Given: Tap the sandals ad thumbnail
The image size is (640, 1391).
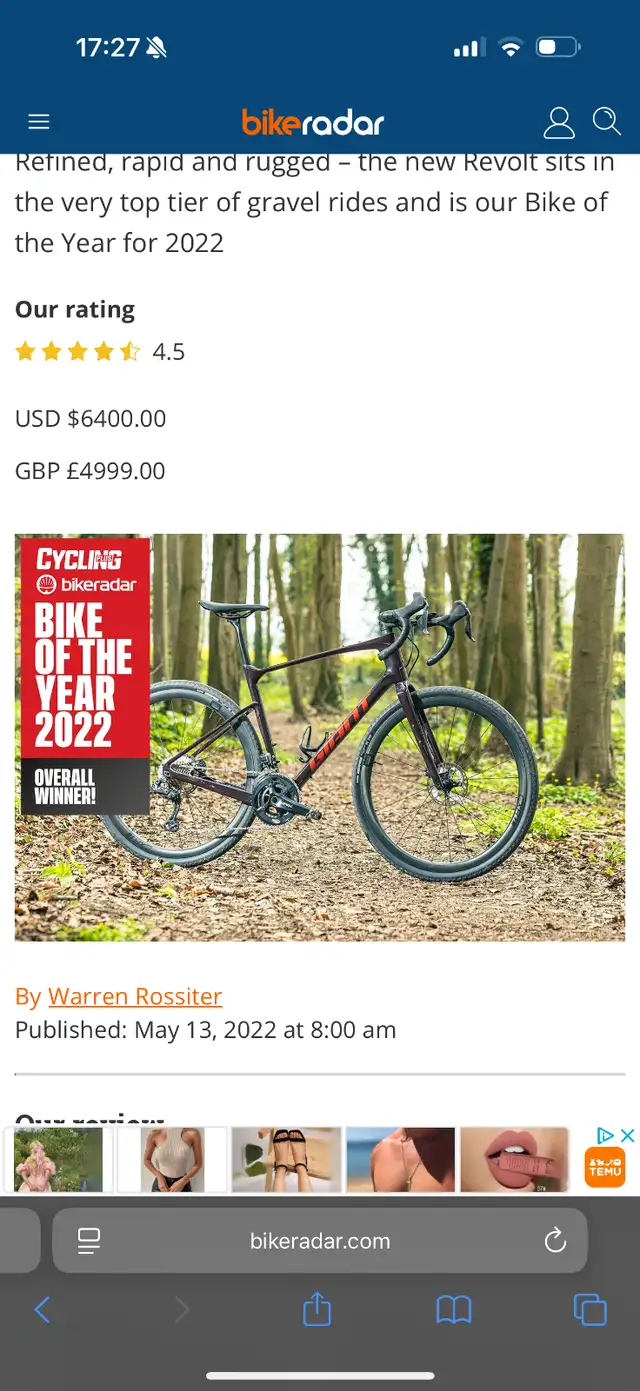Looking at the screenshot, I should pos(287,1160).
